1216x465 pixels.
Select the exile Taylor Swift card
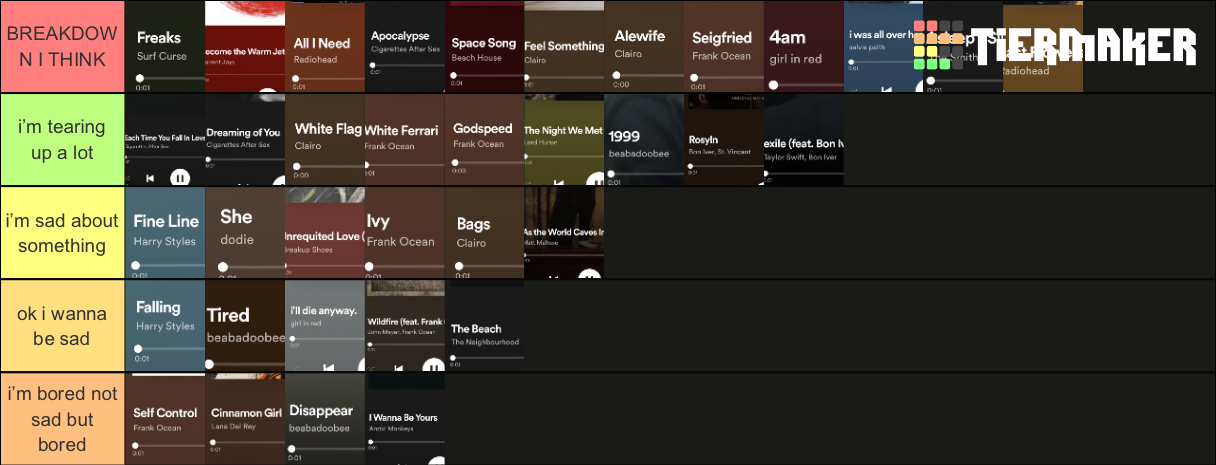tap(805, 139)
